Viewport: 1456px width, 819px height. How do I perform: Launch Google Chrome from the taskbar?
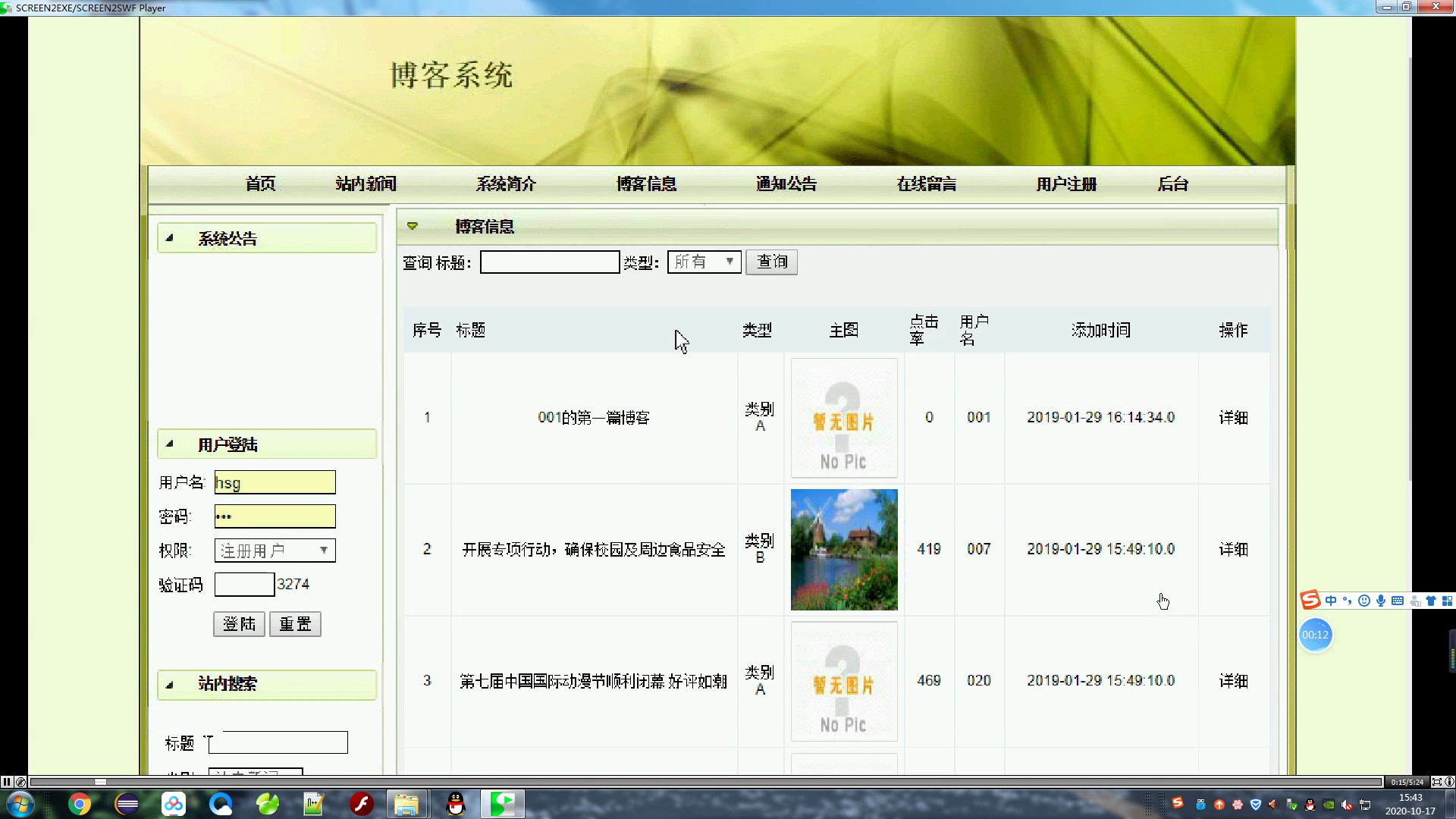pos(80,804)
